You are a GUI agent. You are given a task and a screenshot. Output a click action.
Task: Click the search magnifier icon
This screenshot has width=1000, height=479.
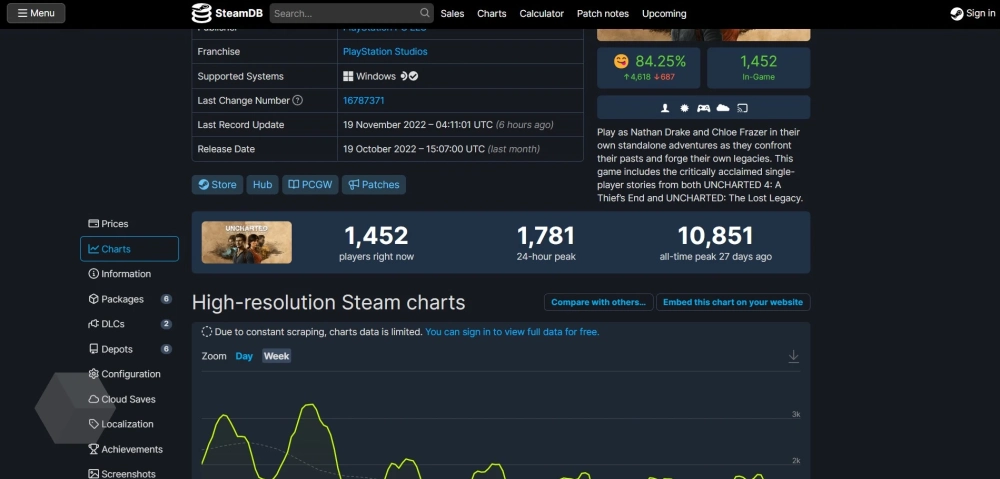(x=425, y=14)
